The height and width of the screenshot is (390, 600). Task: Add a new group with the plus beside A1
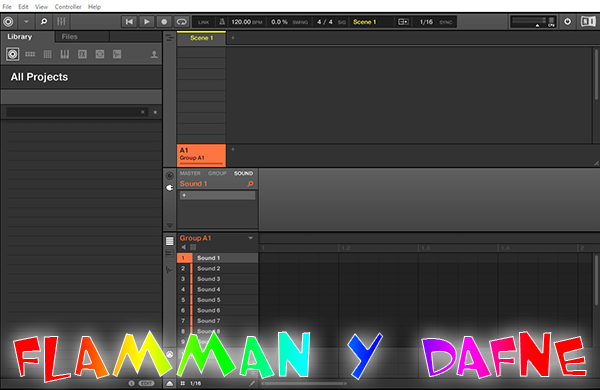click(233, 149)
